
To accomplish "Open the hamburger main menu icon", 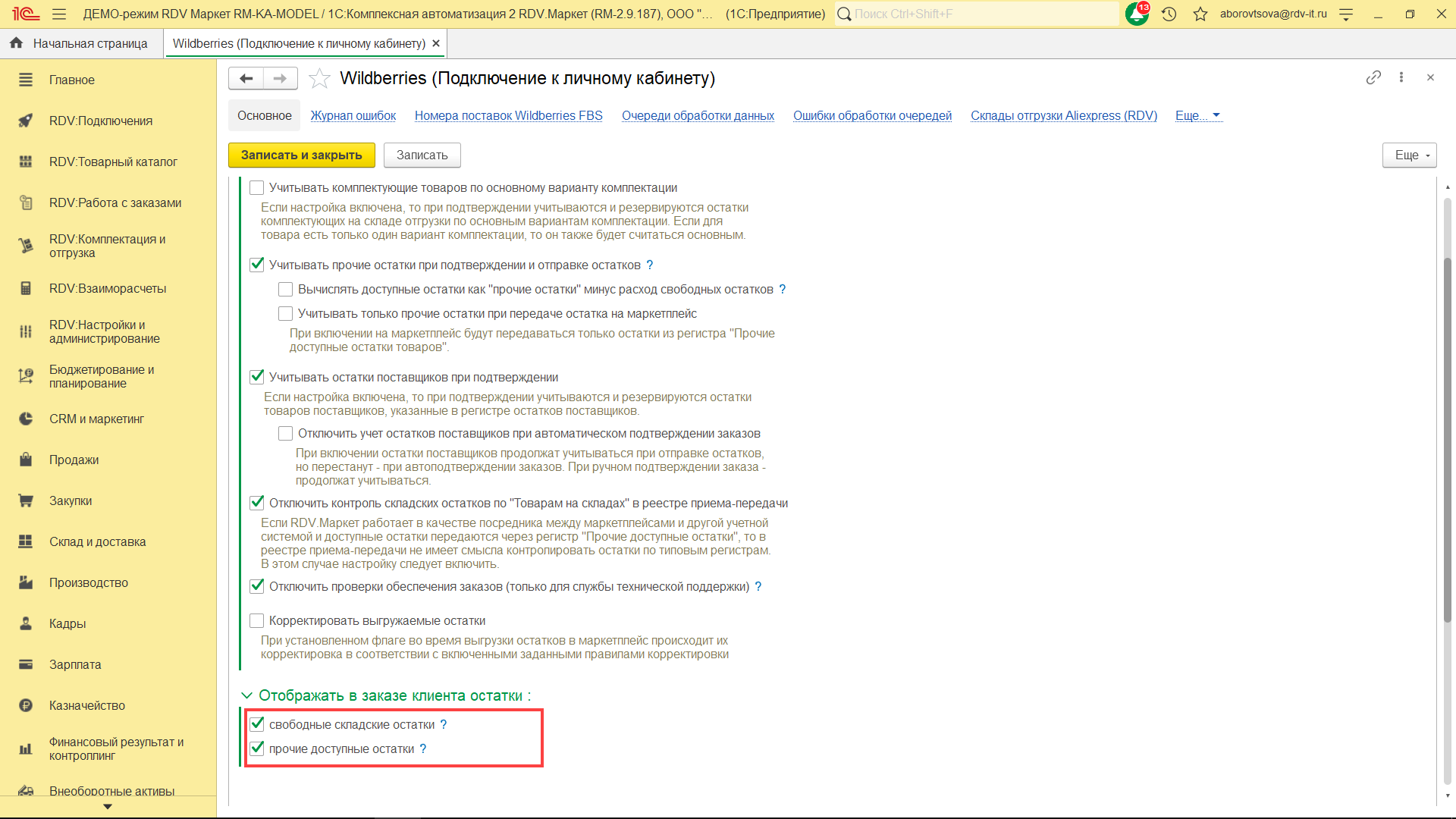I will pos(59,14).
